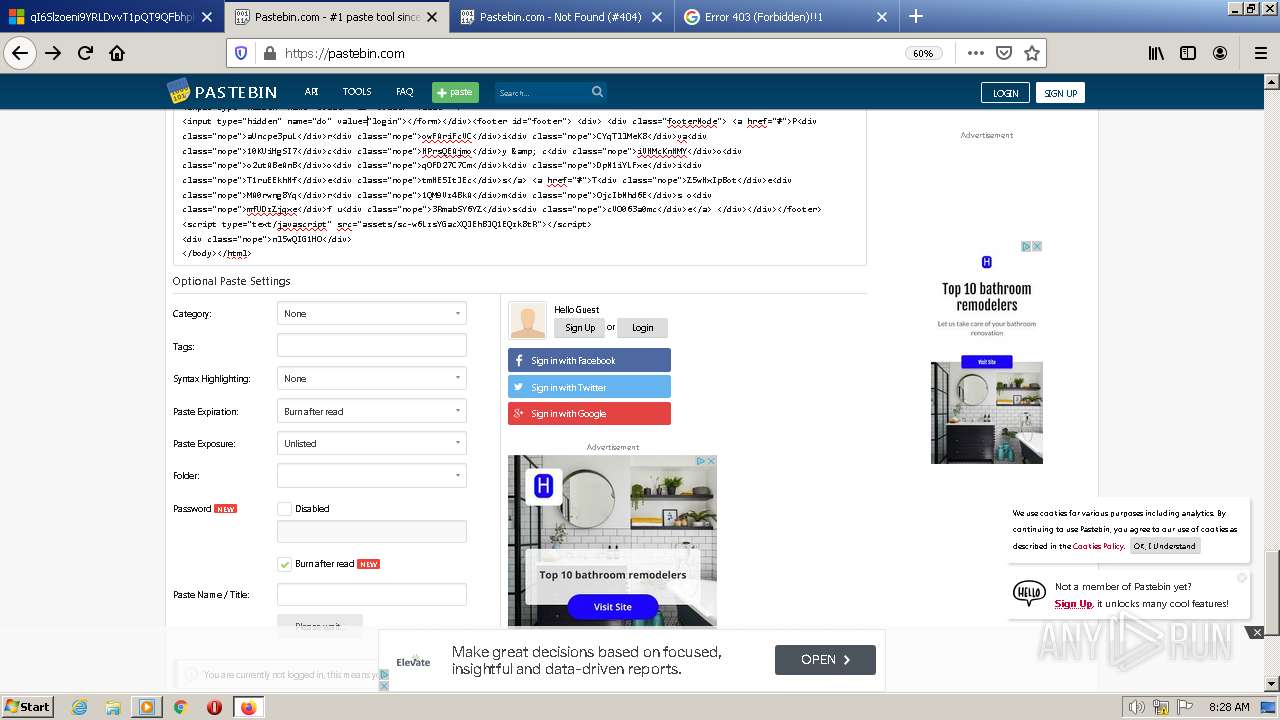Toggle the sidebar view icon
The height and width of the screenshot is (720, 1280).
(x=1188, y=53)
